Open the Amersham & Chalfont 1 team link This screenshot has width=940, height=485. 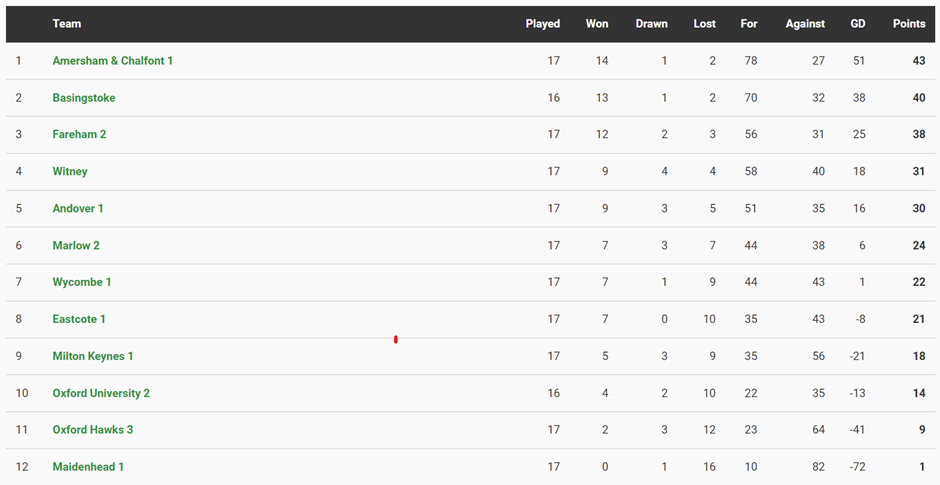pyautogui.click(x=112, y=61)
